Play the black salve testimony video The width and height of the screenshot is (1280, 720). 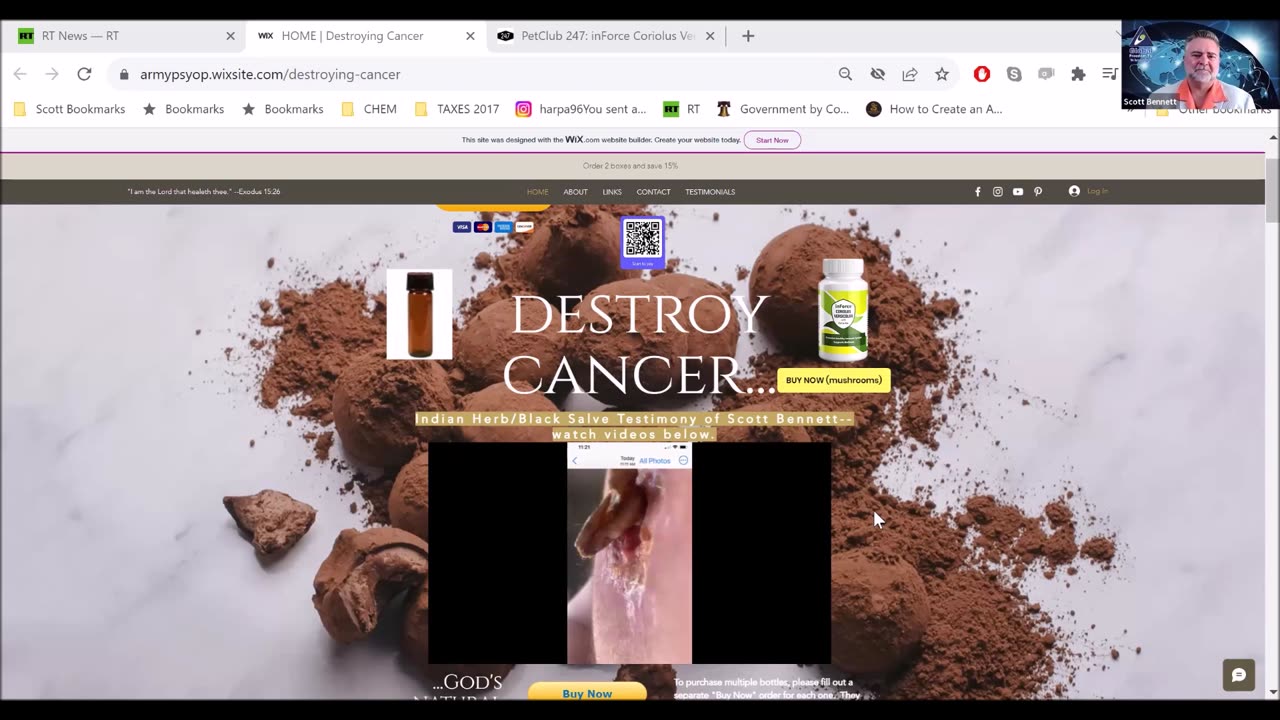(x=629, y=553)
